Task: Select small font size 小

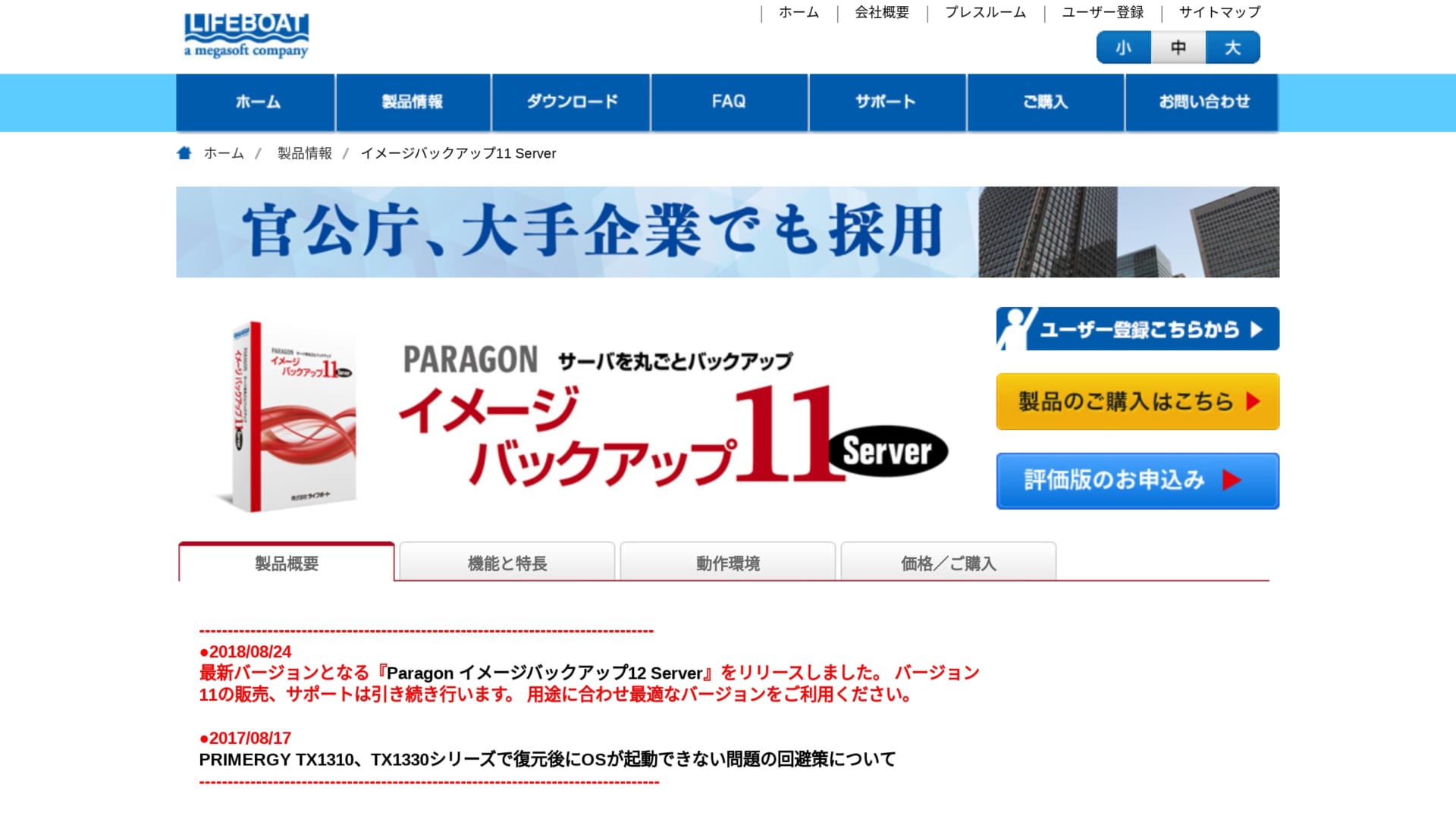Action: click(1124, 48)
